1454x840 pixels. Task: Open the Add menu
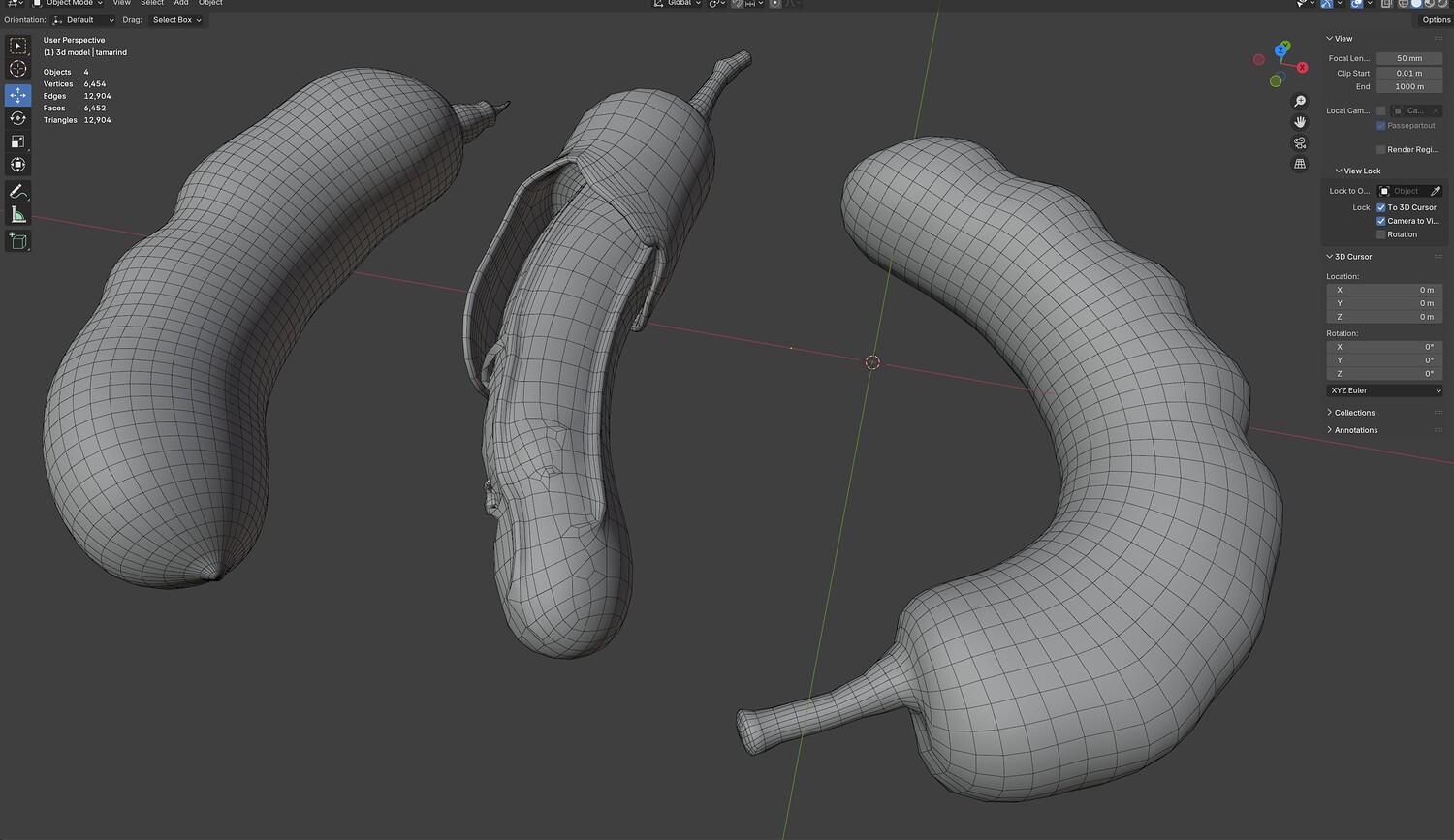coord(181,4)
